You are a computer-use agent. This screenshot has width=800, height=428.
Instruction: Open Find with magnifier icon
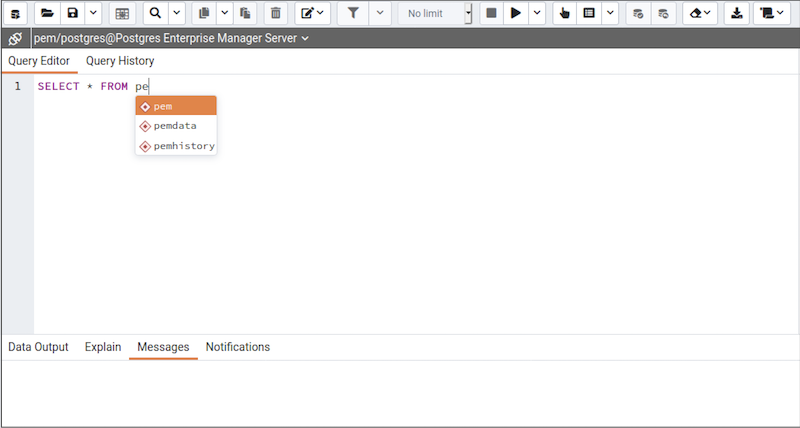(156, 14)
